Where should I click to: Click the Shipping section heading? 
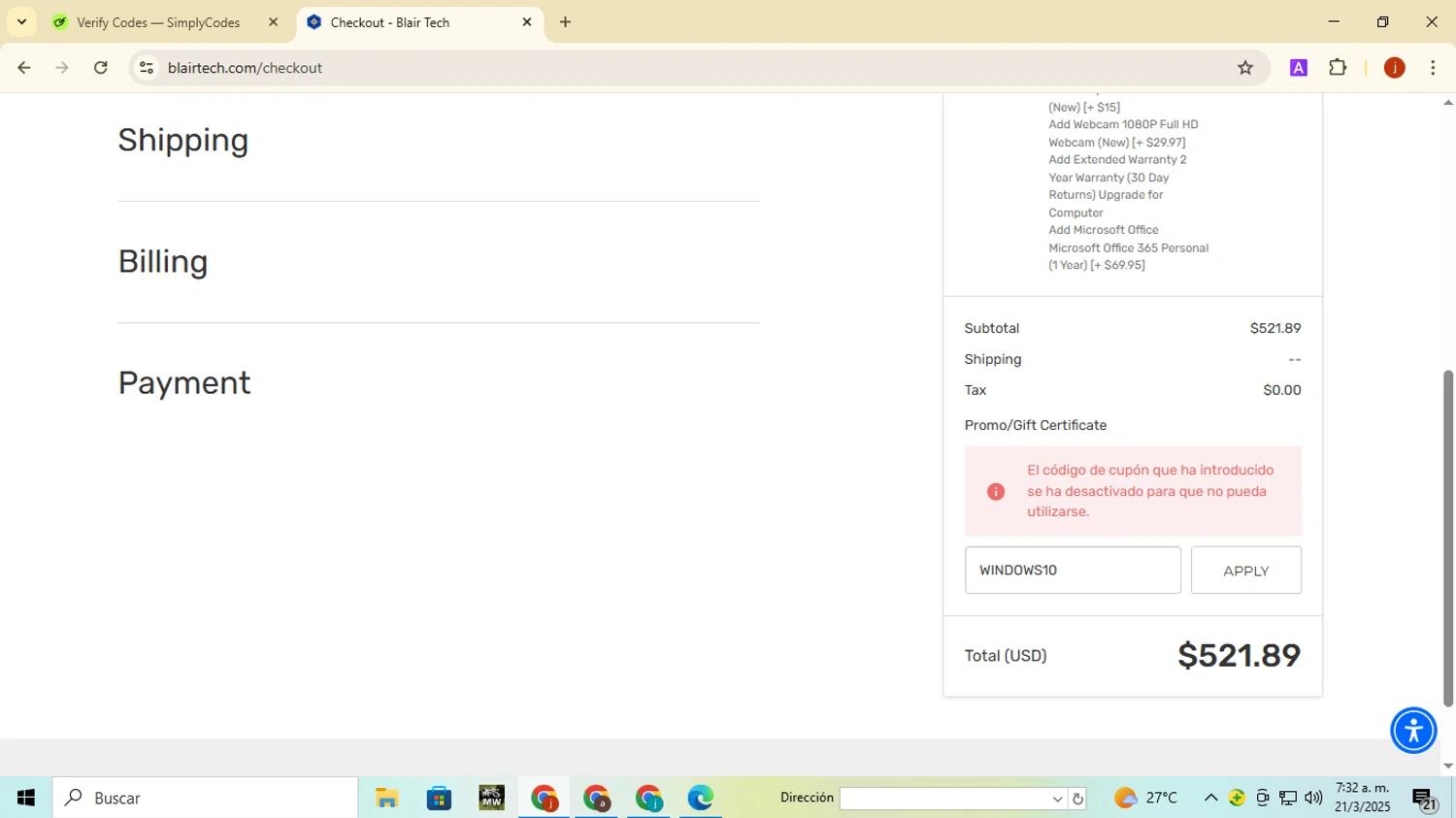[183, 140]
